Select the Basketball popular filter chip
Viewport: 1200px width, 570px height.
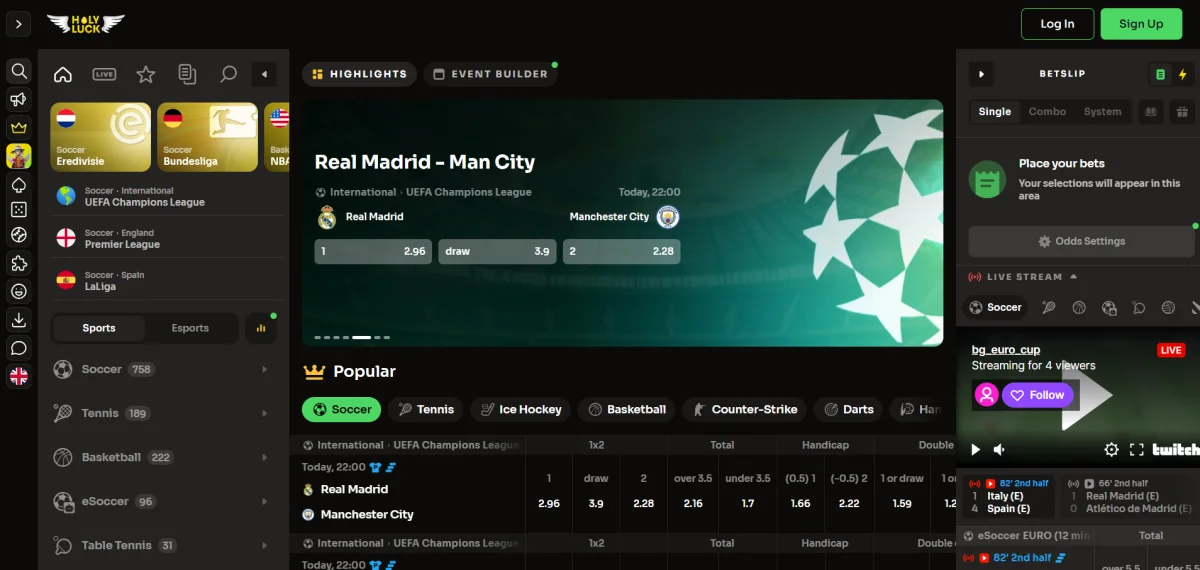(627, 409)
